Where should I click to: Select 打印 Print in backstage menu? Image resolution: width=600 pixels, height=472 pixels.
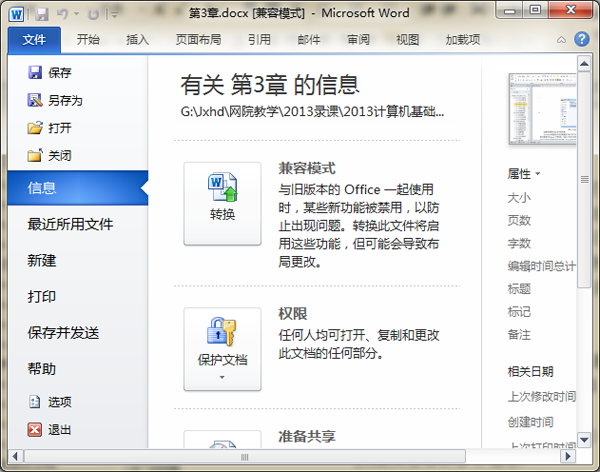click(42, 297)
